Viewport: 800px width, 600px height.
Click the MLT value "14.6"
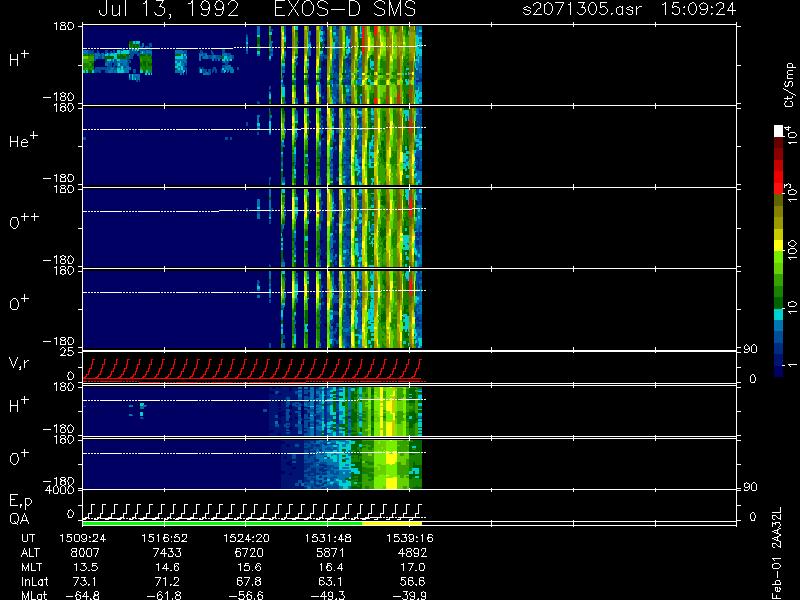tap(168, 567)
